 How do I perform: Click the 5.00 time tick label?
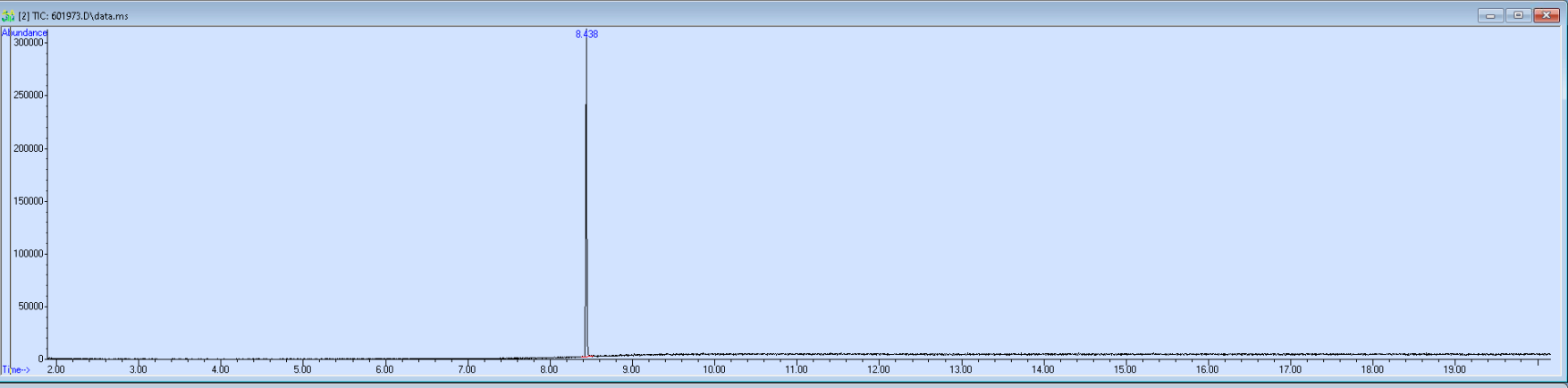click(302, 369)
